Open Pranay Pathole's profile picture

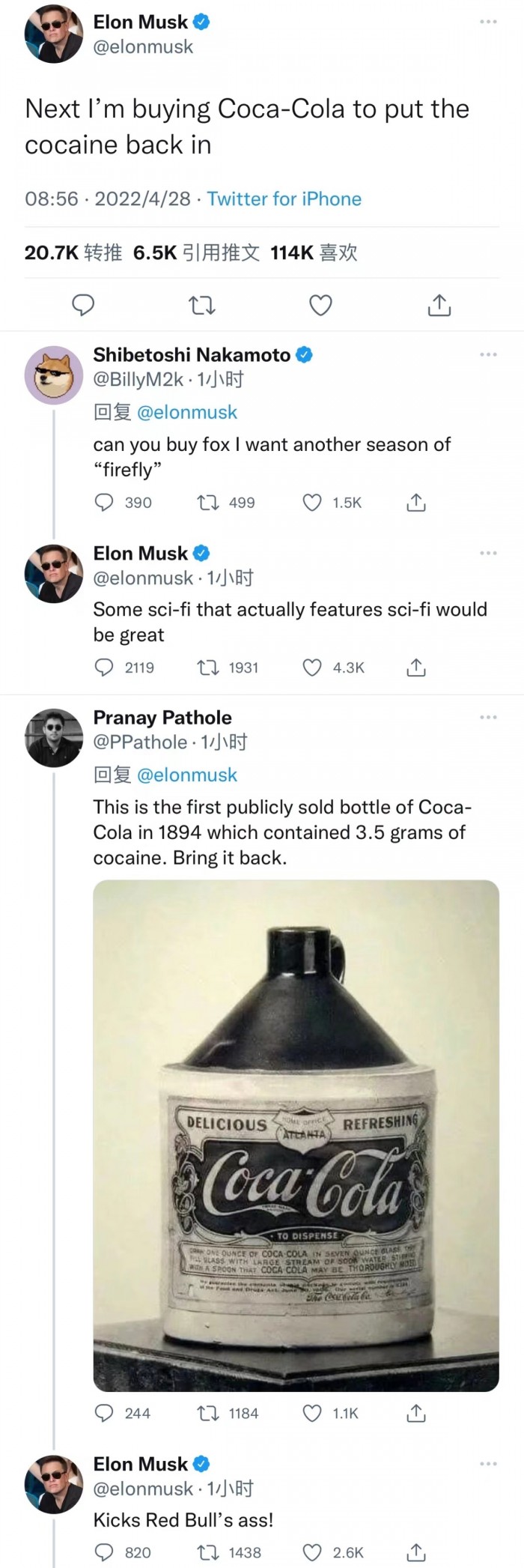tap(53, 737)
